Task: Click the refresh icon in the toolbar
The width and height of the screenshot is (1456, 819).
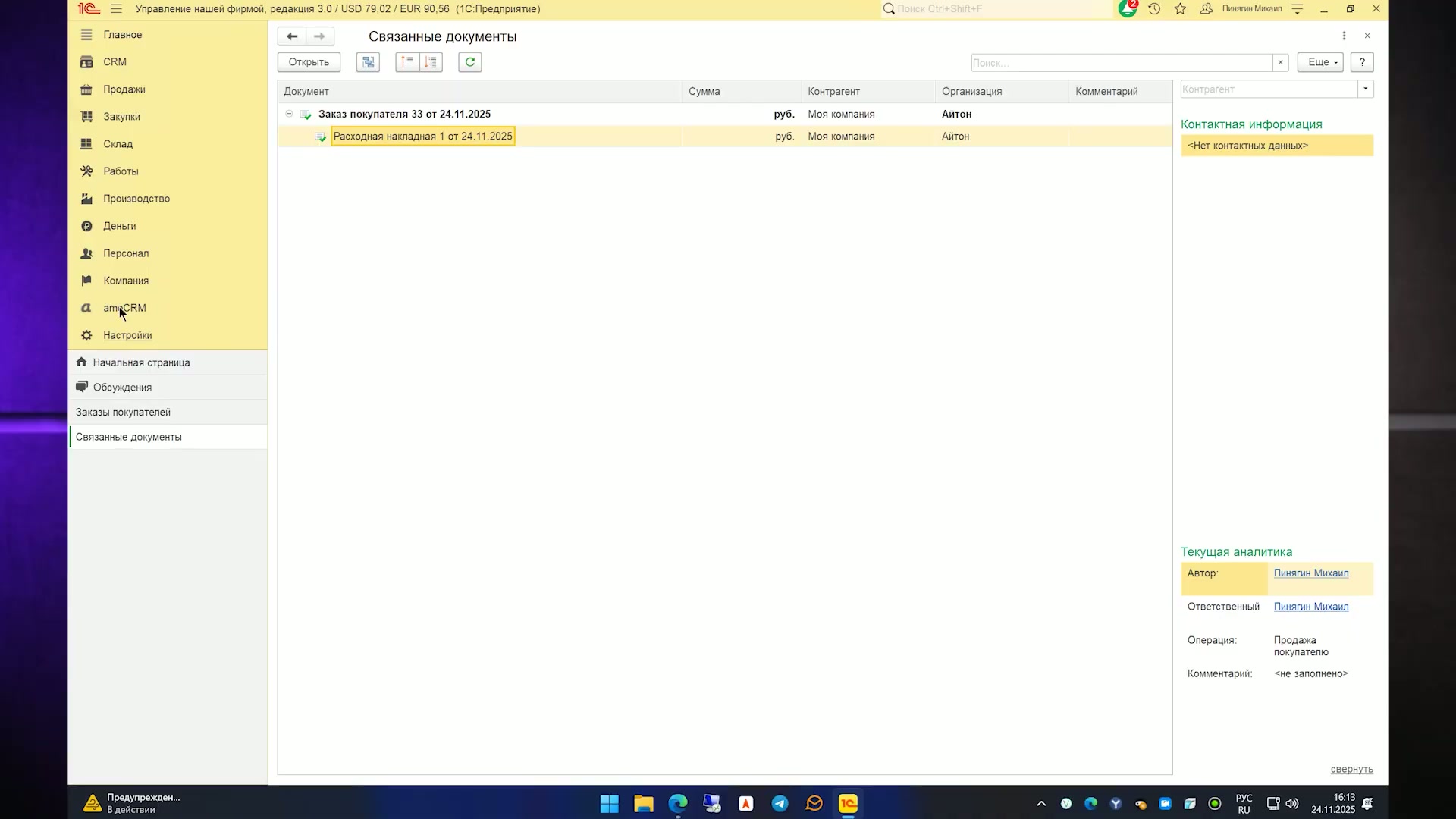Action: click(x=470, y=62)
